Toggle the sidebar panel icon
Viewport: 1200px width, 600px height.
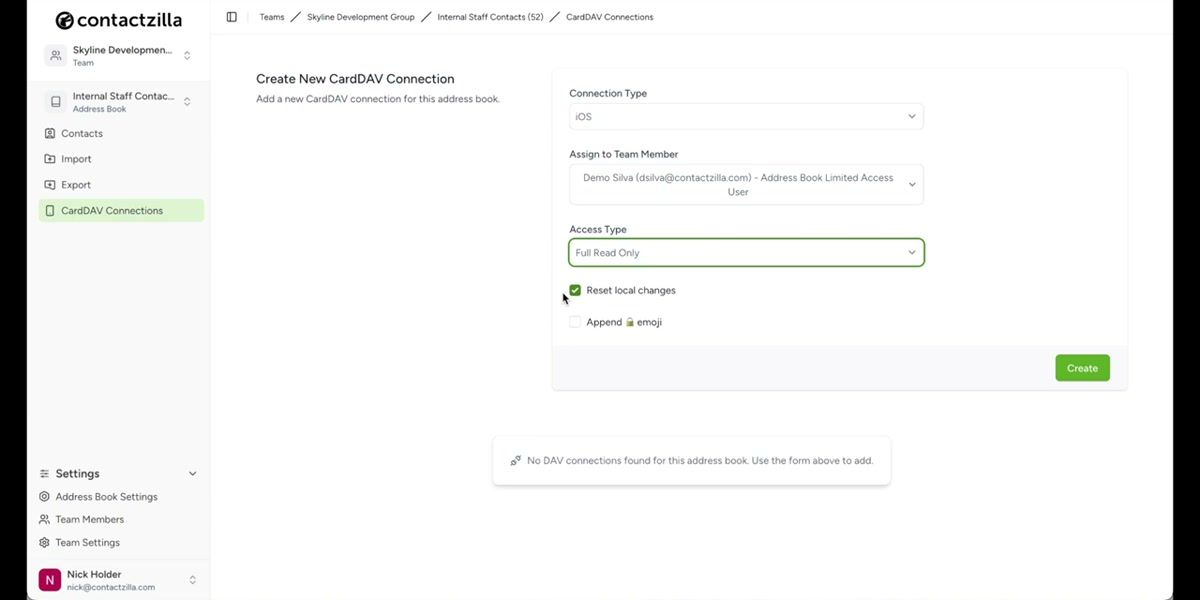pos(232,17)
